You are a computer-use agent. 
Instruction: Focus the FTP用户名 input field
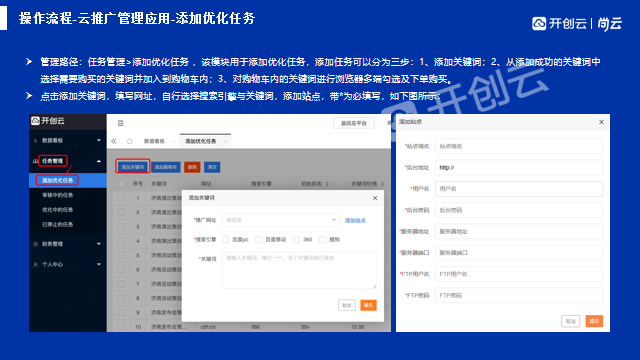tap(519, 274)
